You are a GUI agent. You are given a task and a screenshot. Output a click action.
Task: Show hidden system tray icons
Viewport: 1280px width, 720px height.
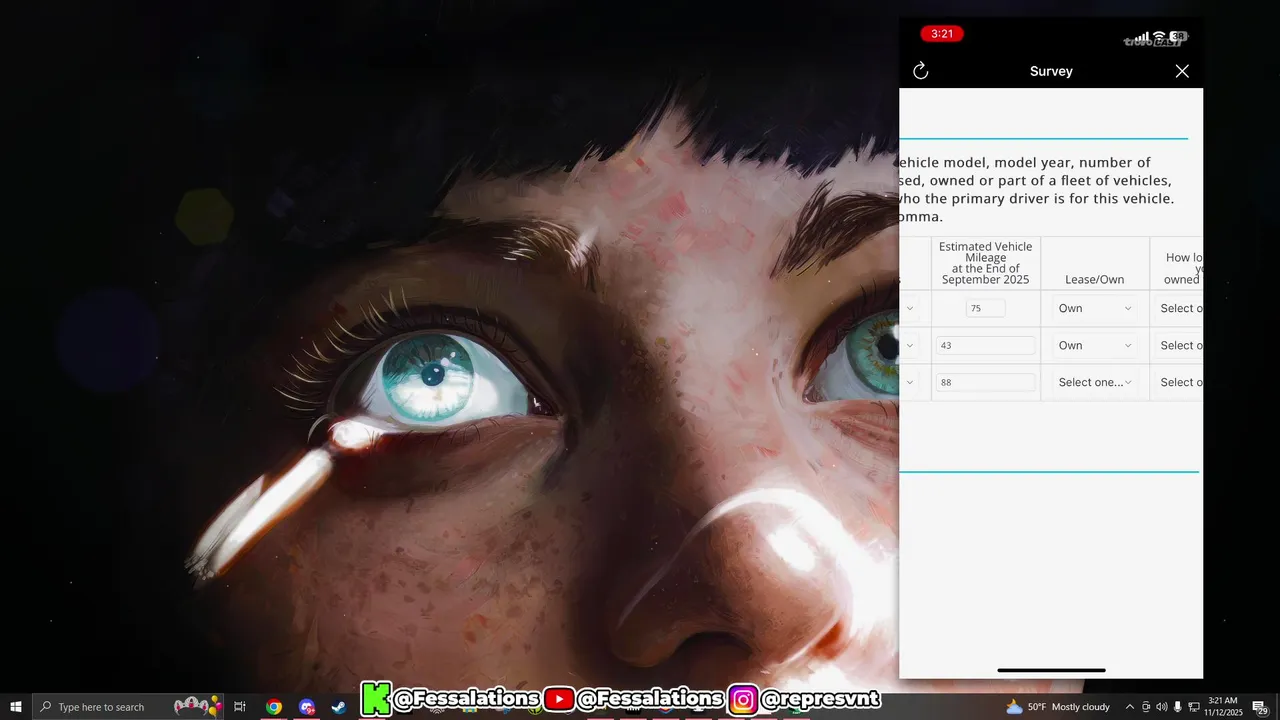coord(1130,706)
